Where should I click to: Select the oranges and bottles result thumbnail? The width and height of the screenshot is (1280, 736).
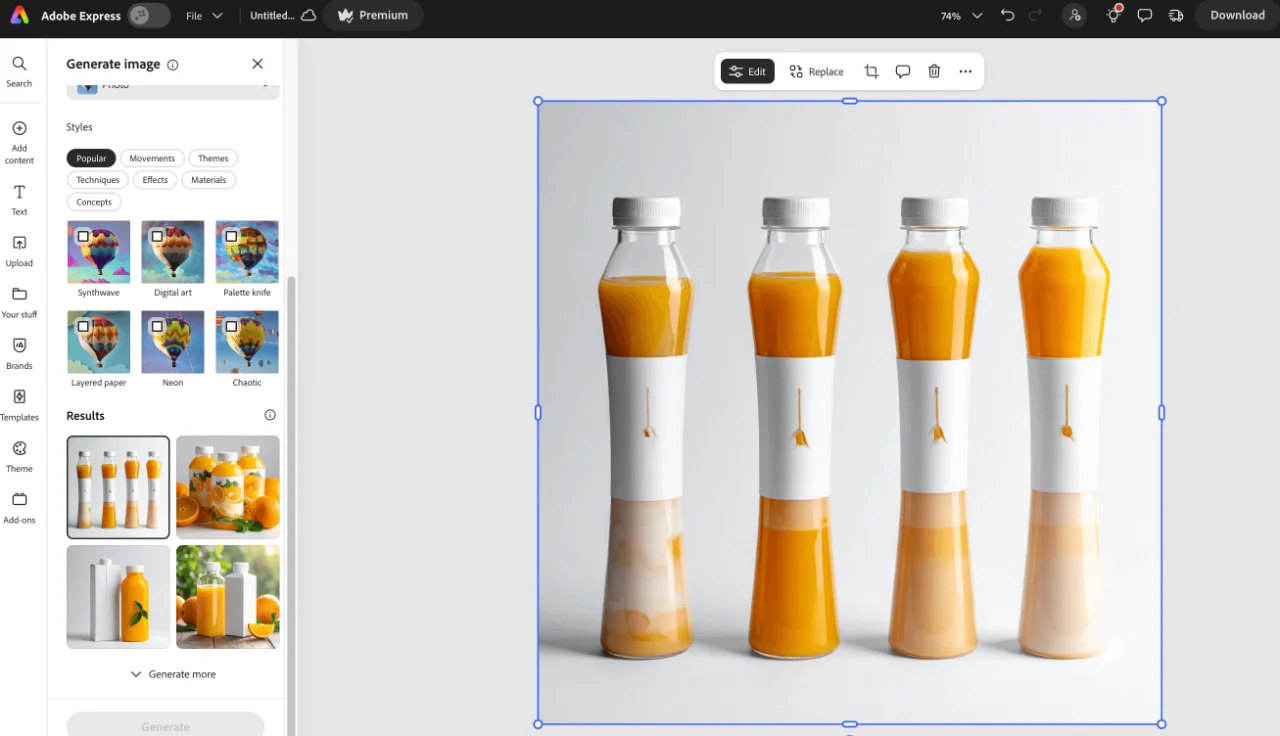228,487
